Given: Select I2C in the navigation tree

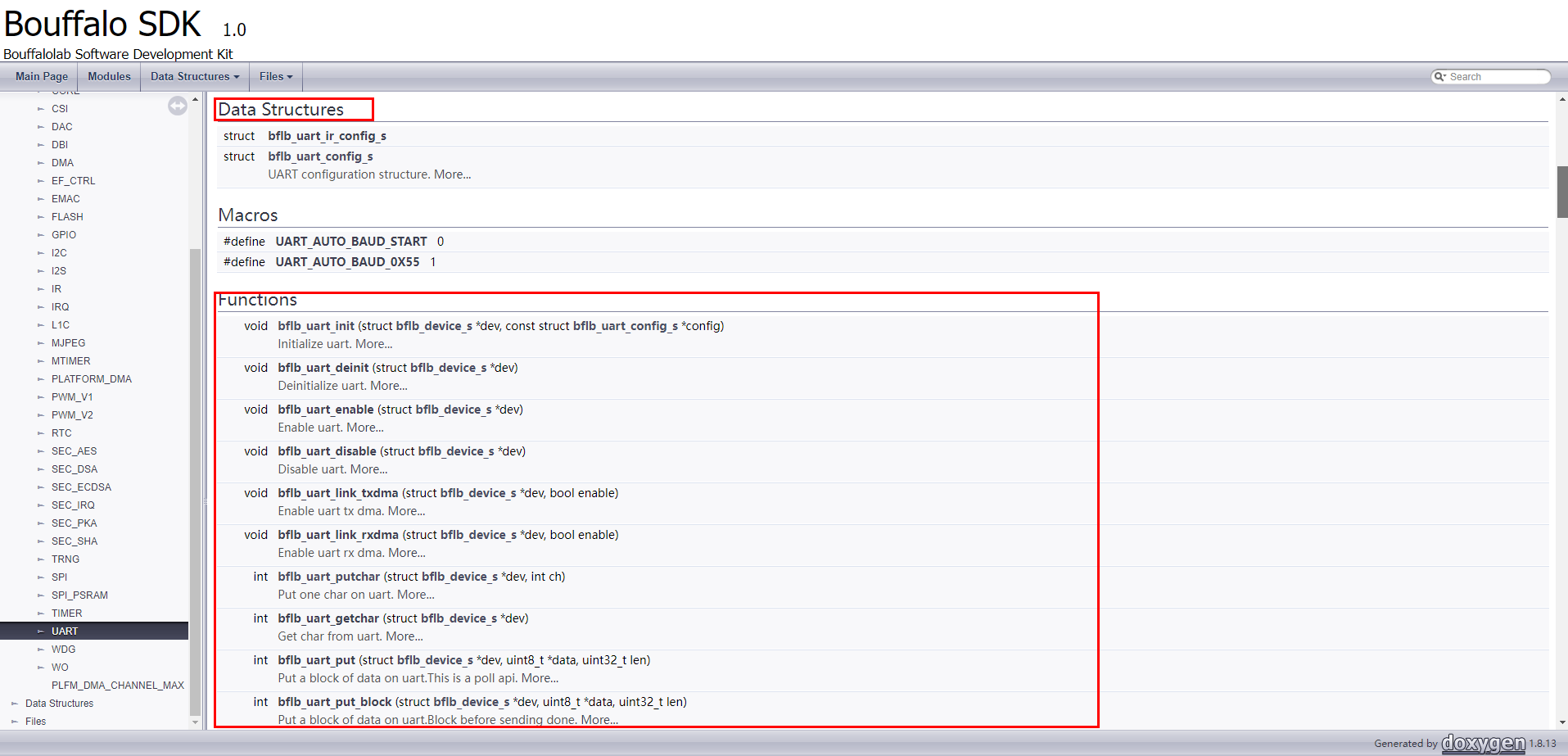Looking at the screenshot, I should tap(59, 253).
